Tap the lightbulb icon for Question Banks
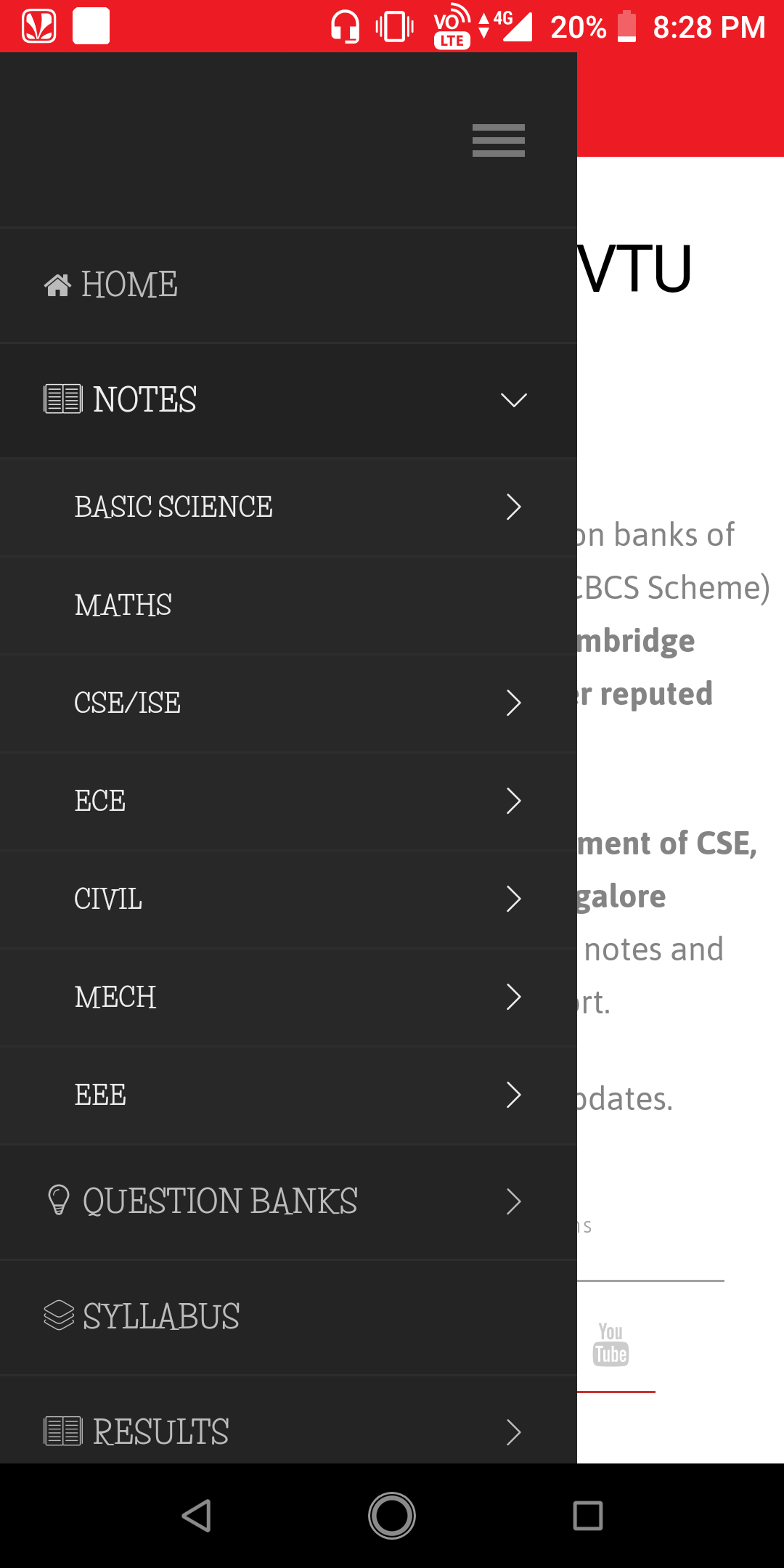784x1568 pixels. (x=58, y=1200)
